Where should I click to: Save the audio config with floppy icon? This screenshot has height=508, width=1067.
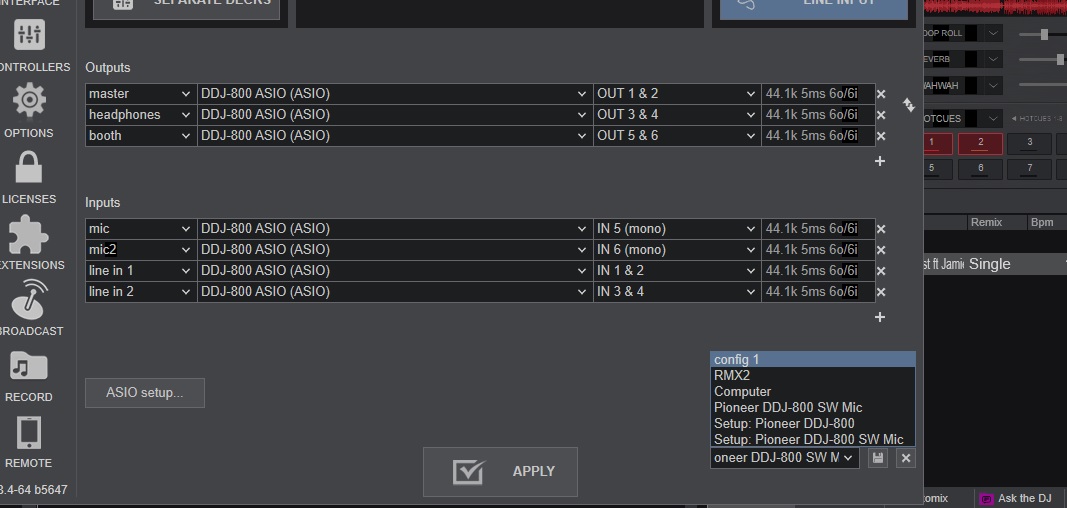pyautogui.click(x=878, y=458)
